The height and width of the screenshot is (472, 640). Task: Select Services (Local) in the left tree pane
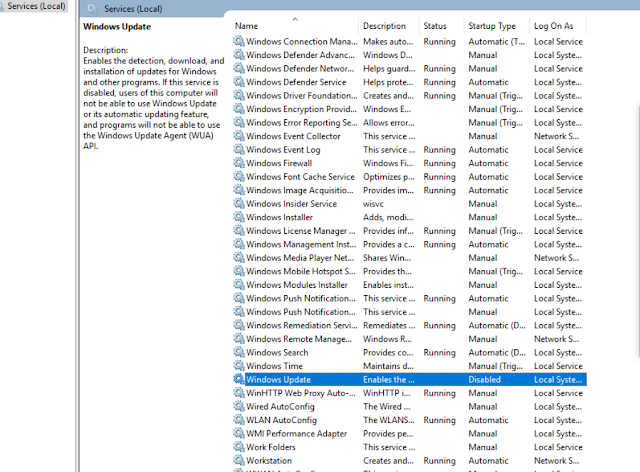click(x=36, y=6)
